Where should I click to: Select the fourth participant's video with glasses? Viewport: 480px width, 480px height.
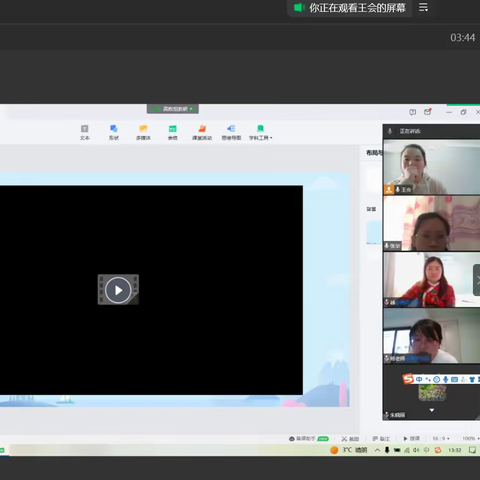(x=432, y=336)
